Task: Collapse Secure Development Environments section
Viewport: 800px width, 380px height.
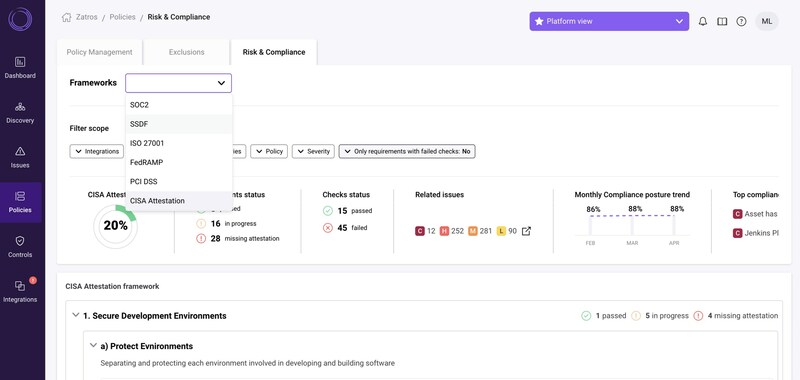Action: click(76, 315)
